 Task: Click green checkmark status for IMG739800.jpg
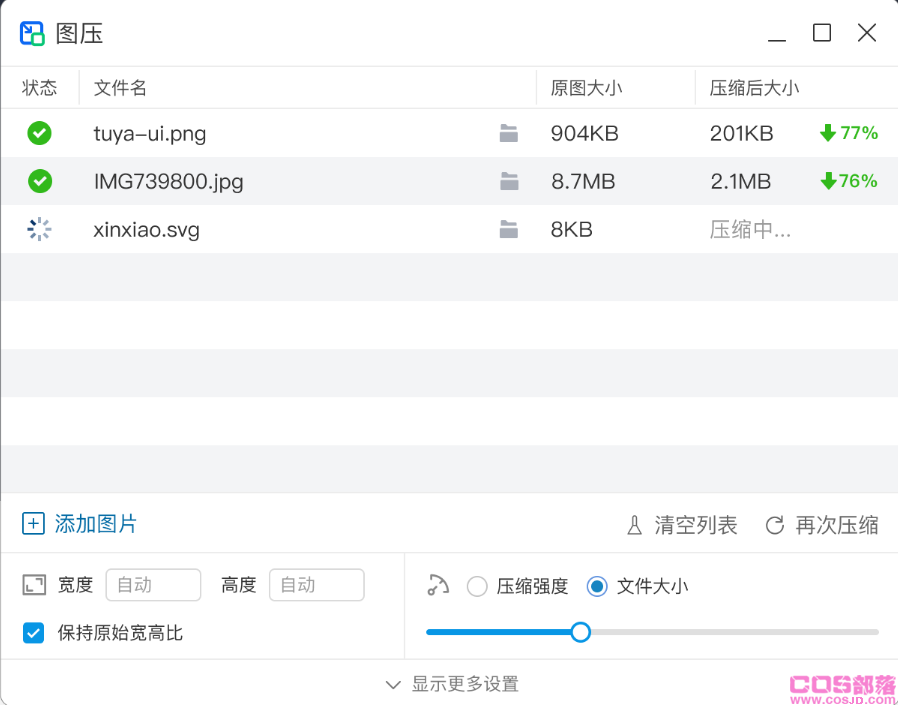(40, 181)
